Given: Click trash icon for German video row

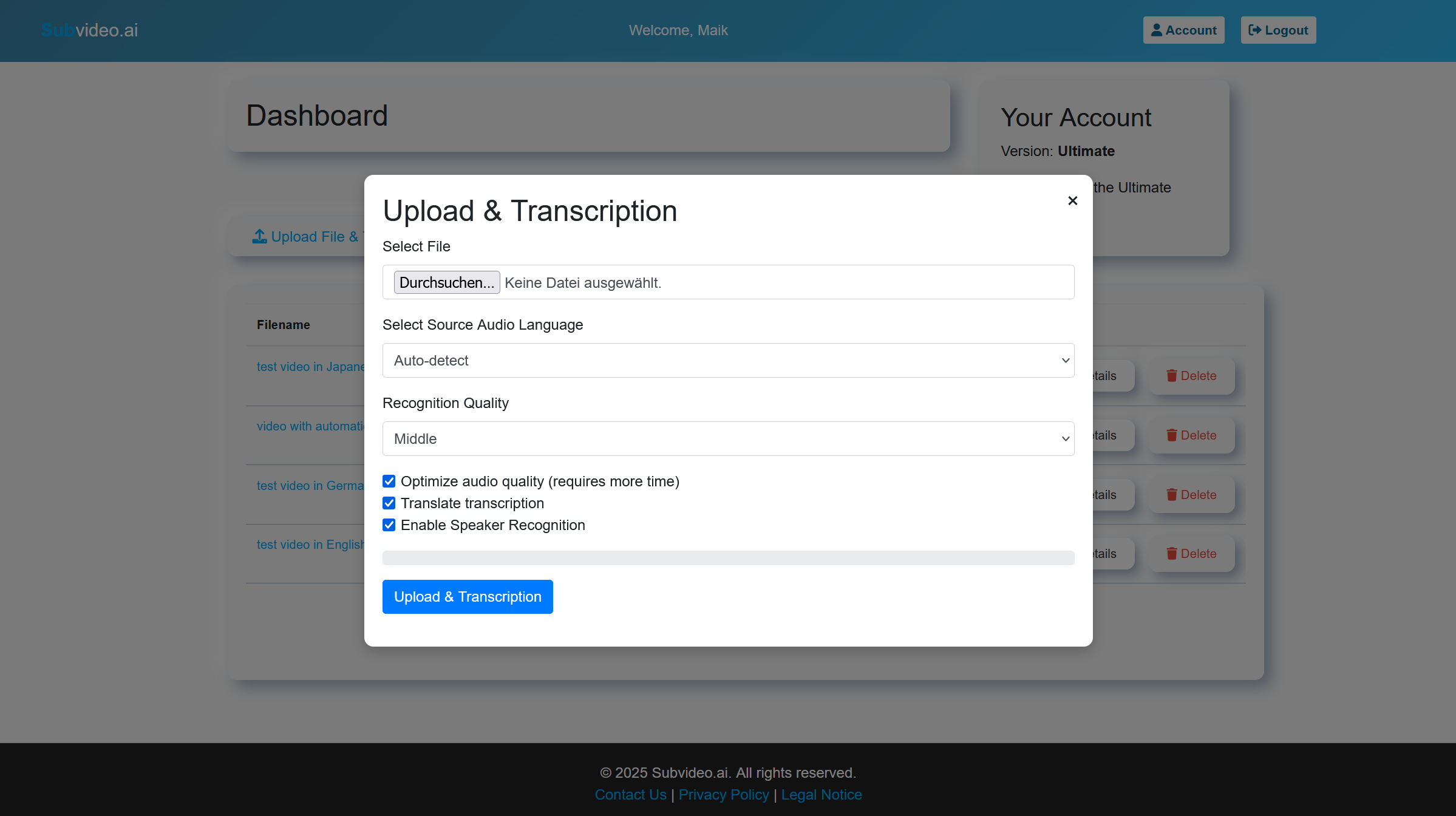Looking at the screenshot, I should pyautogui.click(x=1172, y=495).
